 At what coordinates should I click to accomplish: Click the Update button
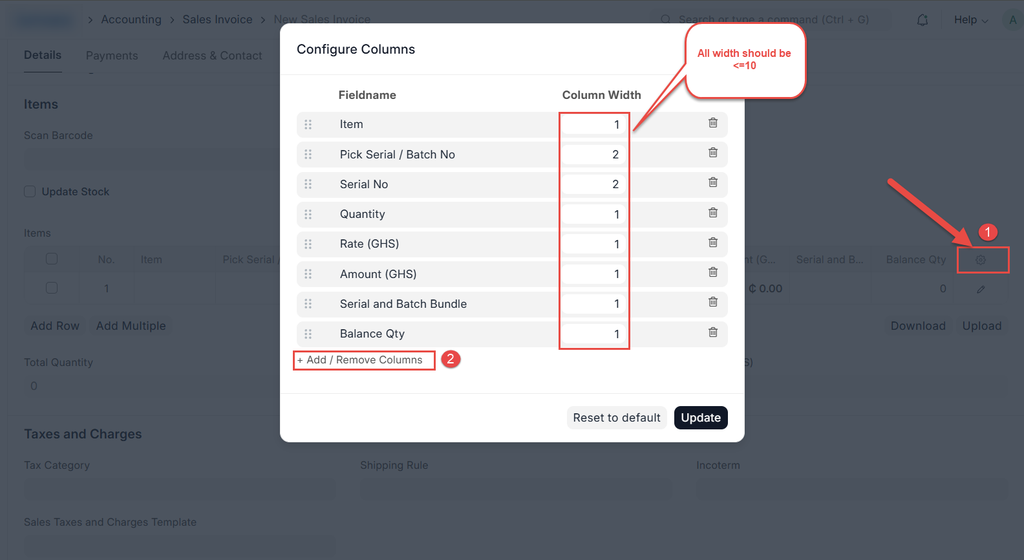tap(701, 418)
